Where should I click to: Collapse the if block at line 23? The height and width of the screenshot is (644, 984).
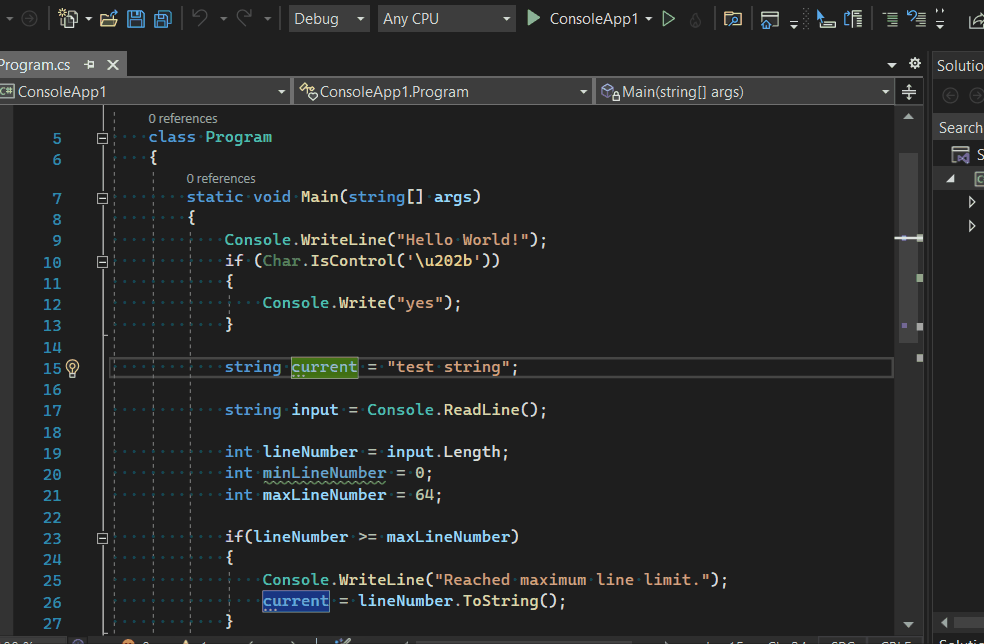[102, 538]
